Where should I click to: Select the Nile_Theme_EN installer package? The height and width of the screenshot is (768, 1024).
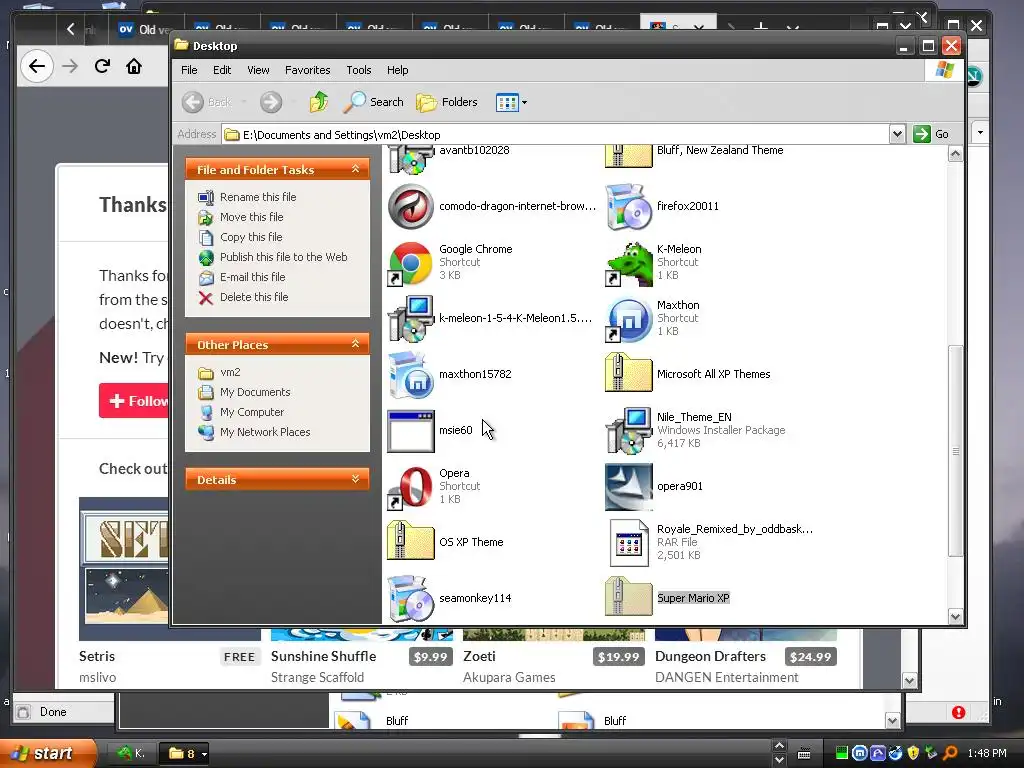[696, 430]
